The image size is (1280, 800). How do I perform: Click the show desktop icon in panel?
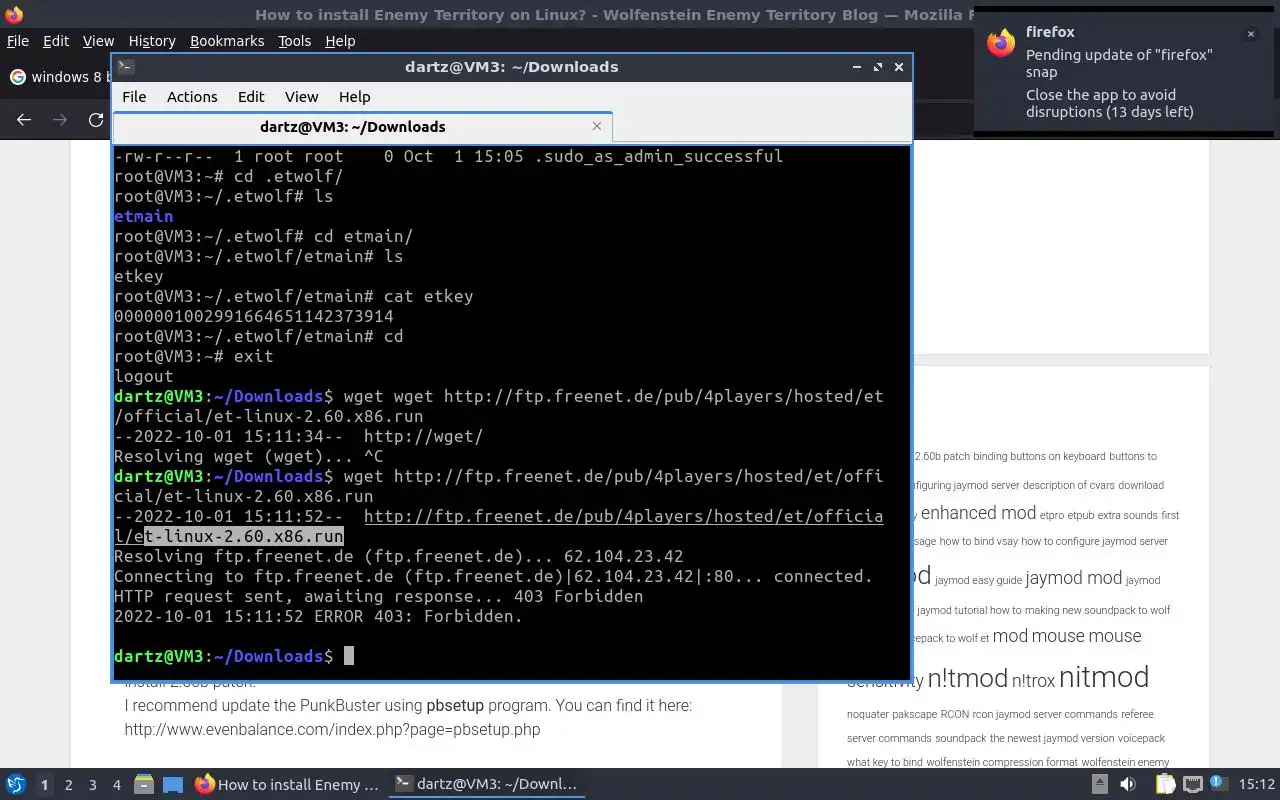173,785
